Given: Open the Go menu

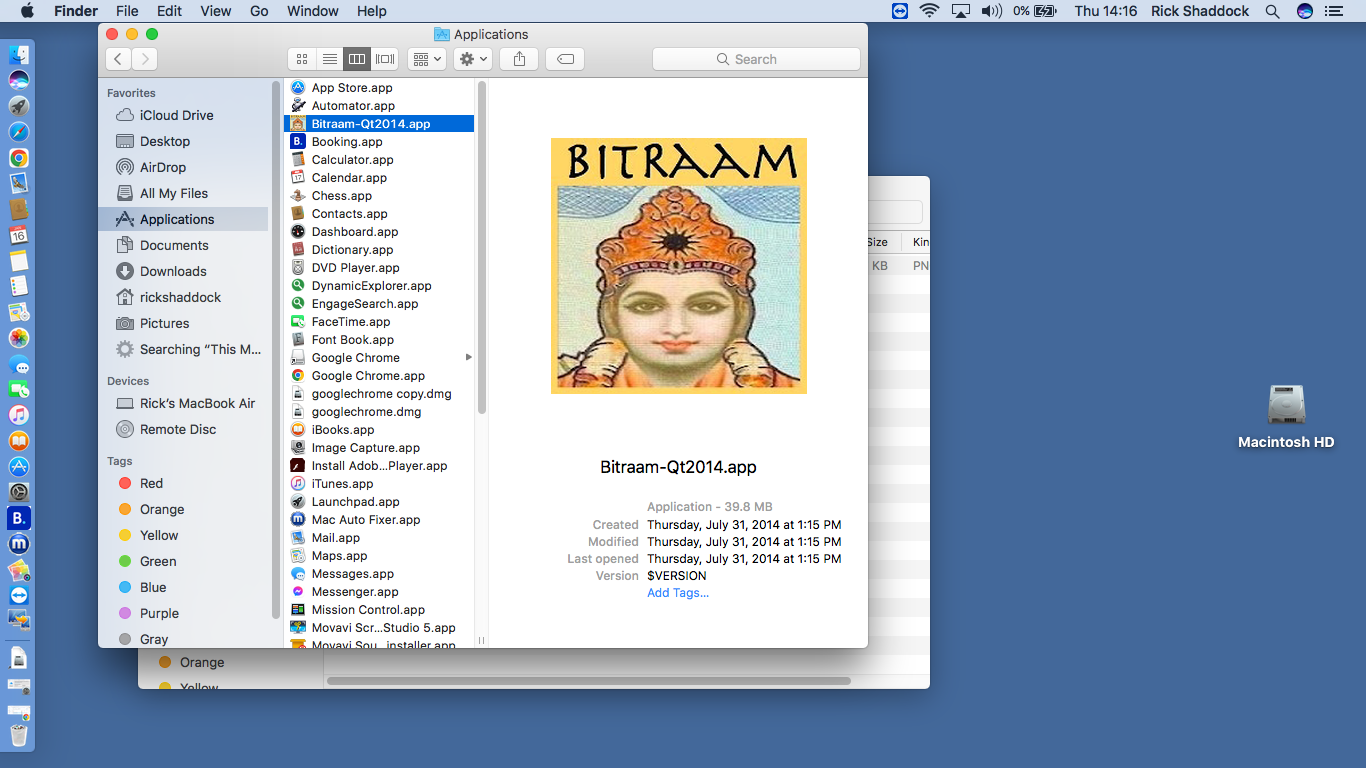Looking at the screenshot, I should tap(259, 11).
